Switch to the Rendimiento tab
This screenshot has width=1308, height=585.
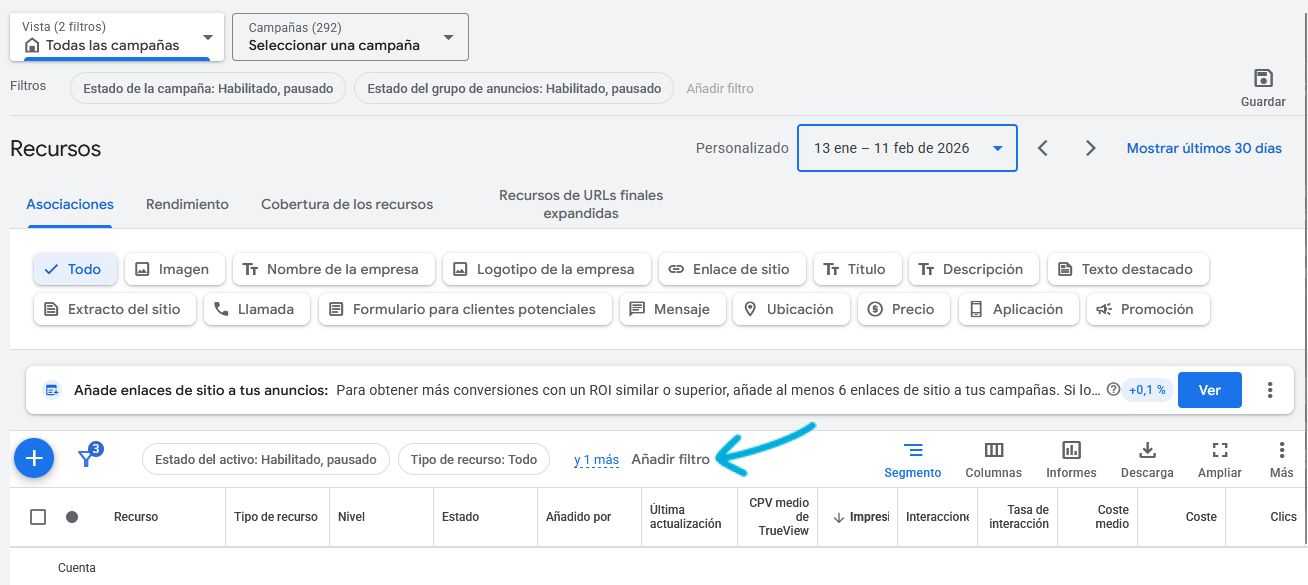tap(187, 204)
